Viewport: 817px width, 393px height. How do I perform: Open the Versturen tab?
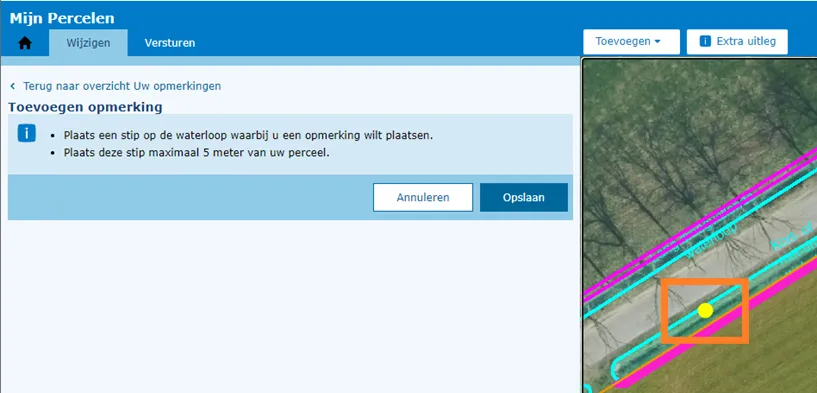[x=170, y=43]
